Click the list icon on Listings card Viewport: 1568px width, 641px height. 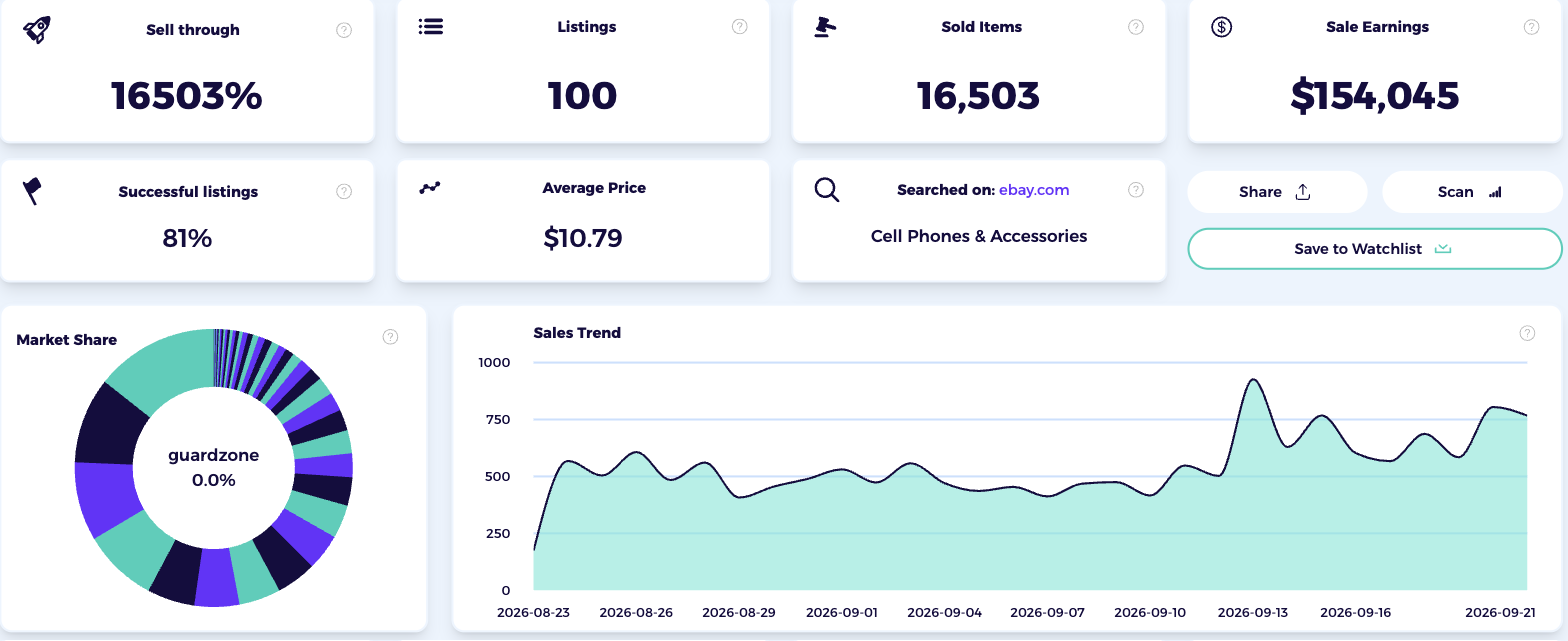click(x=431, y=27)
